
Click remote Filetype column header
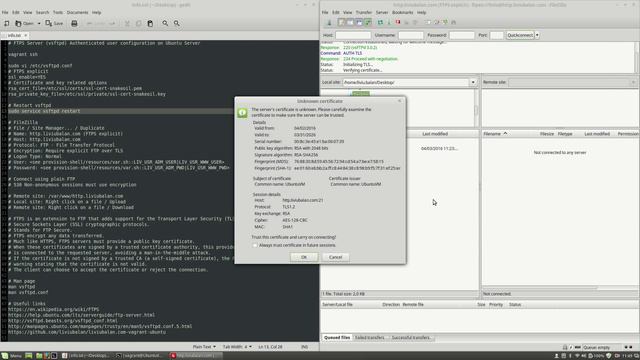pos(565,134)
